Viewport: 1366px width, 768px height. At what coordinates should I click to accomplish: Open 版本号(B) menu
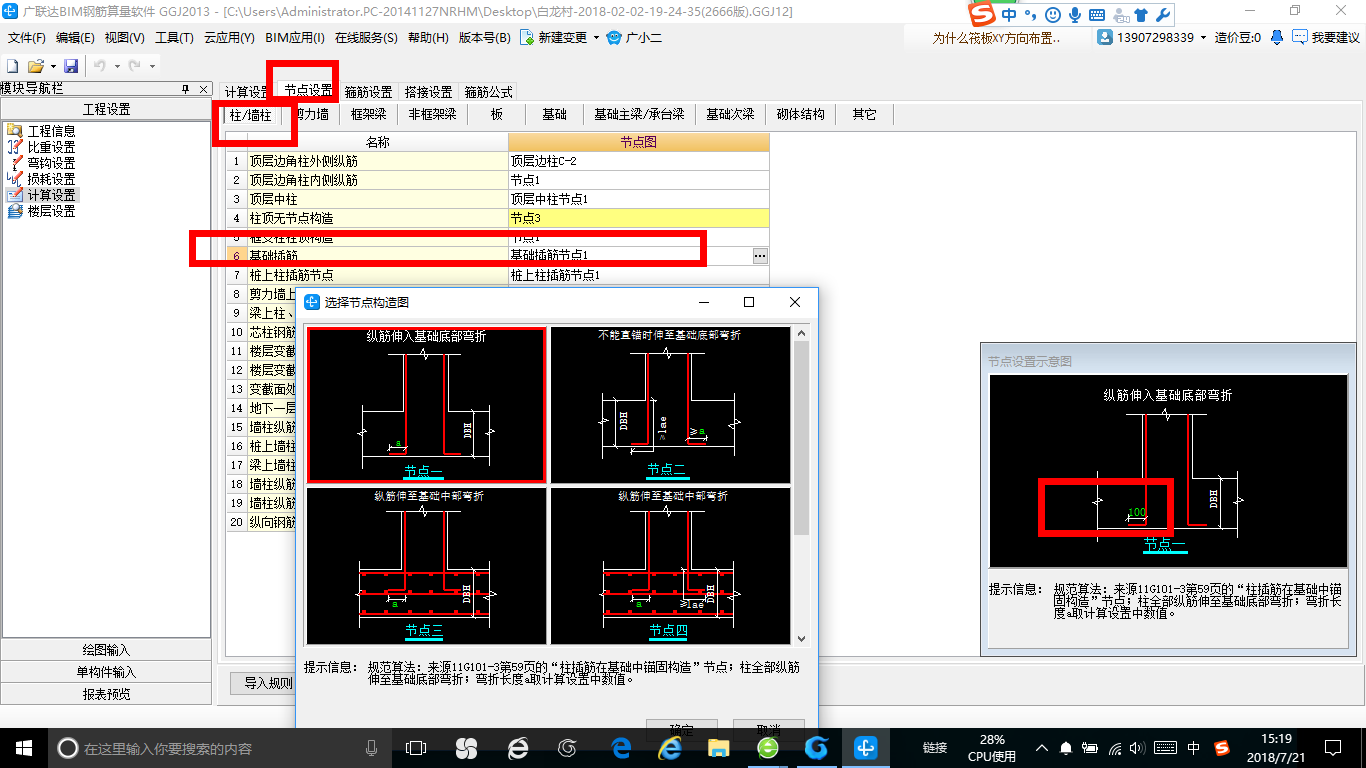[x=484, y=38]
